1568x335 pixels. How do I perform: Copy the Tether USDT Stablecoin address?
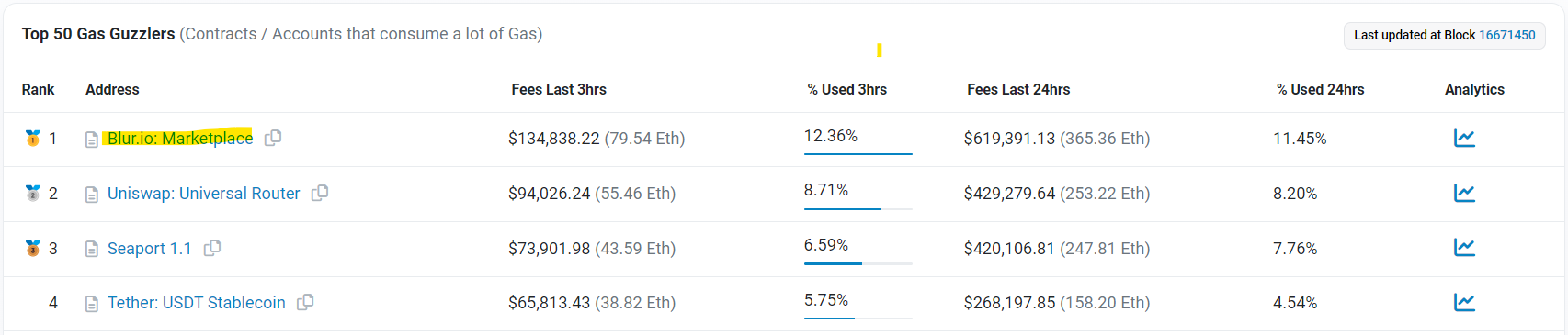[305, 302]
